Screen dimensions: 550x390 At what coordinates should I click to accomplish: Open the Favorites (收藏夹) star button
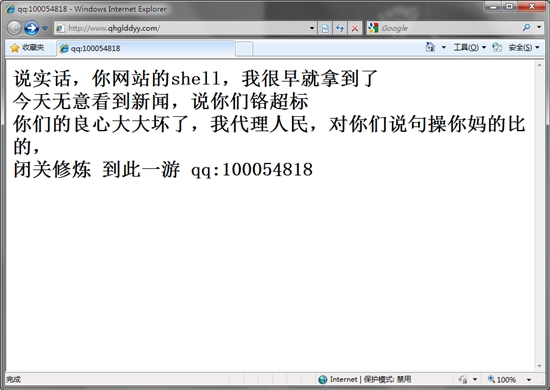click(x=27, y=48)
